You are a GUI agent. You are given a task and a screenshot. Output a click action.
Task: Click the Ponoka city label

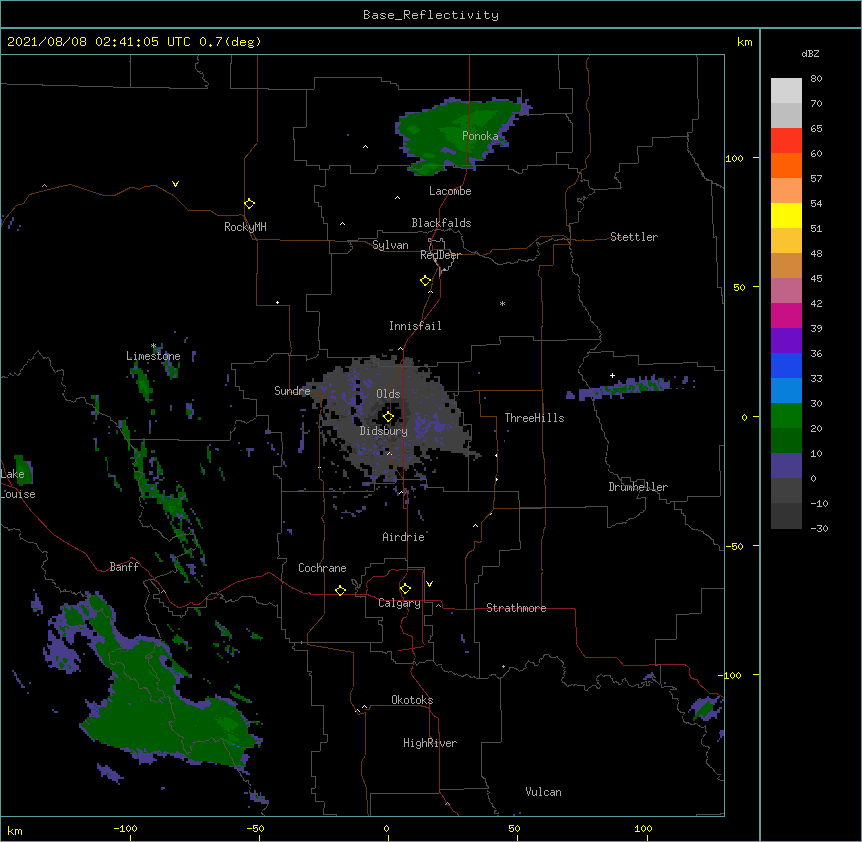point(480,136)
